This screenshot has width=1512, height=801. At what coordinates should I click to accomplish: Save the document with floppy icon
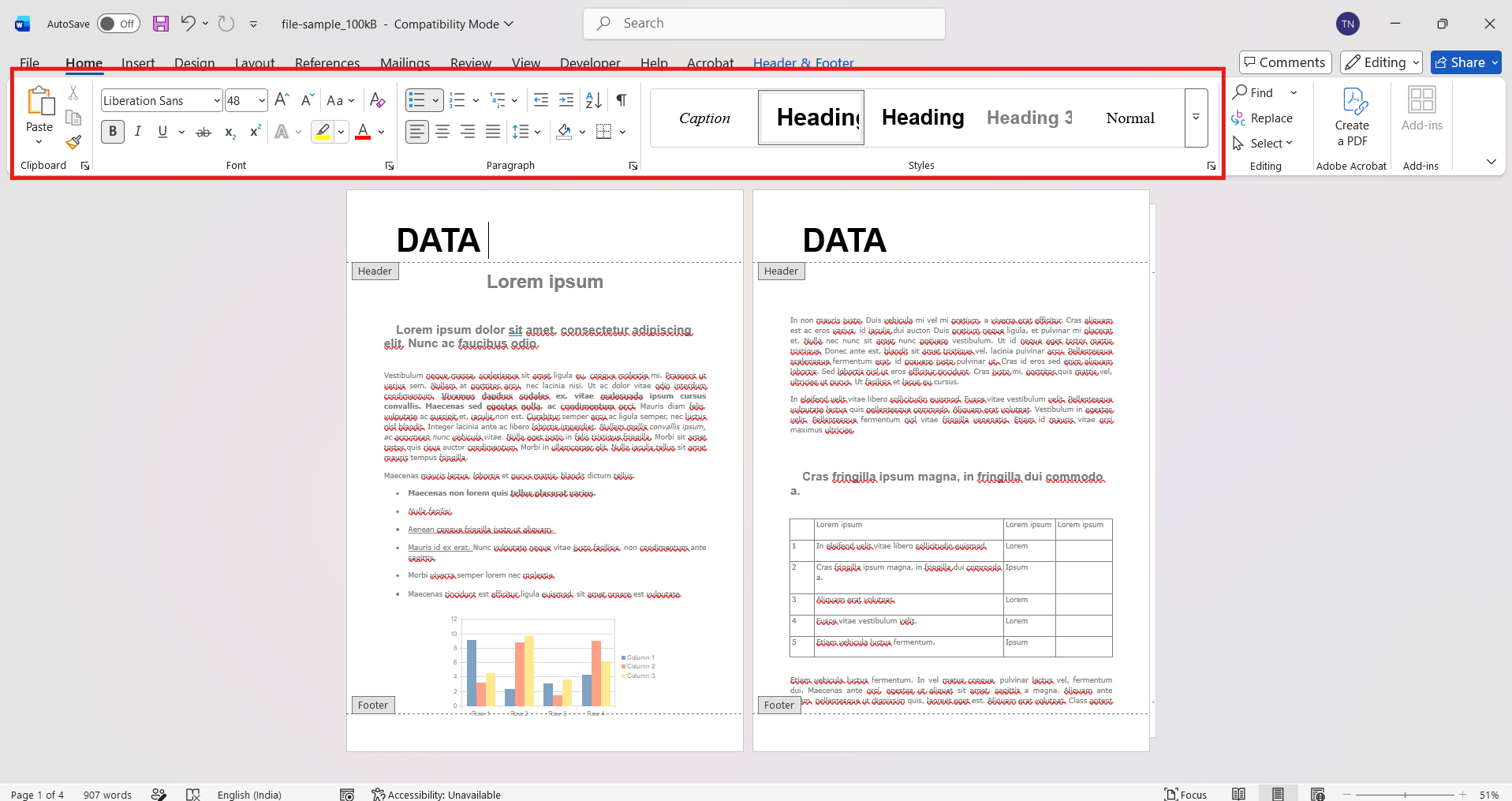point(161,24)
